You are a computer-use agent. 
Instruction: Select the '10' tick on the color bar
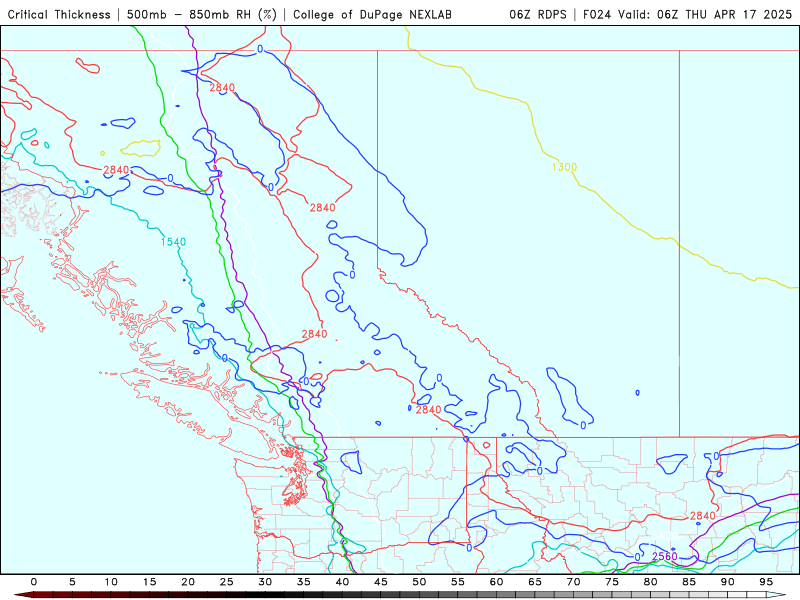(111, 582)
